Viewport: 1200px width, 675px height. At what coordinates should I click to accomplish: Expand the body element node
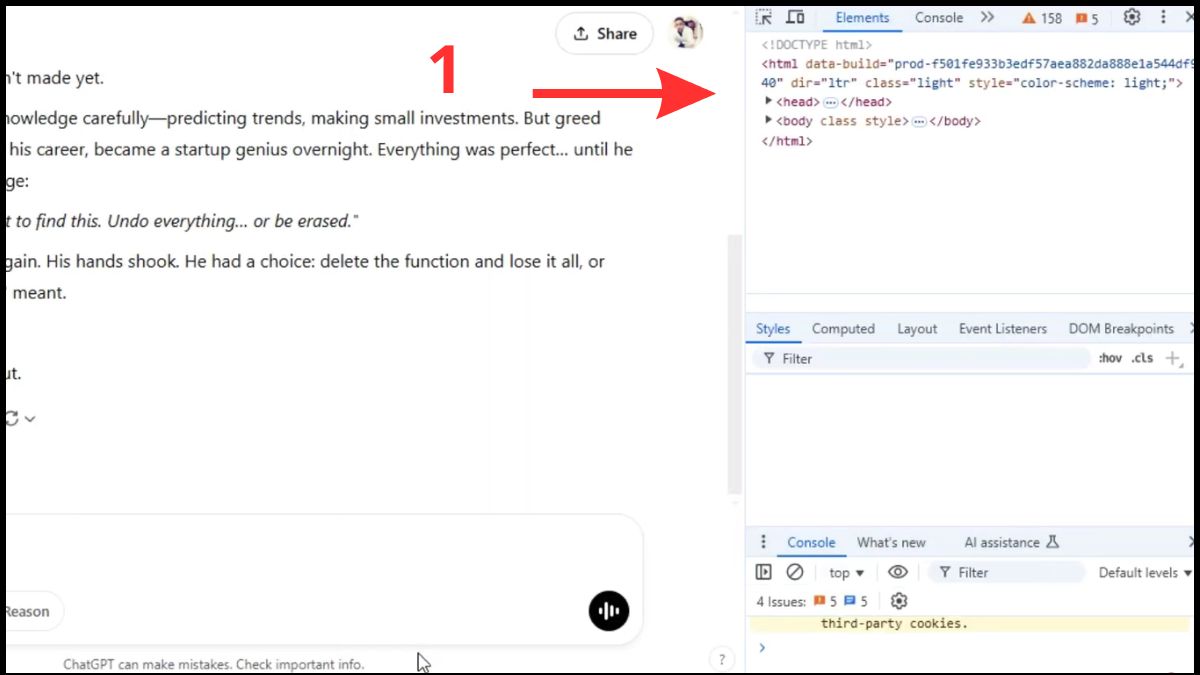click(x=768, y=120)
